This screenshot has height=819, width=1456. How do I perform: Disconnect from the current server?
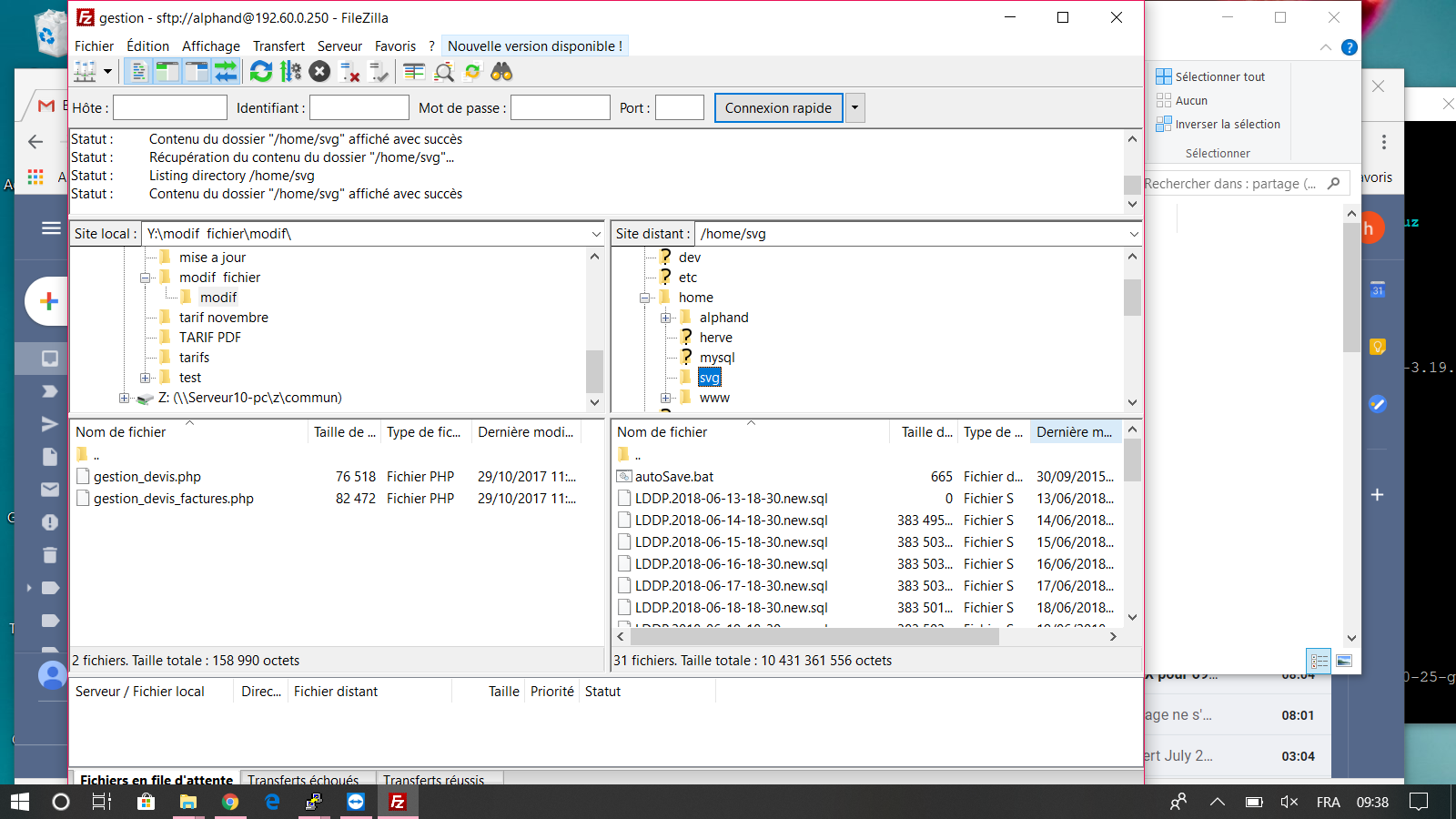tap(349, 71)
